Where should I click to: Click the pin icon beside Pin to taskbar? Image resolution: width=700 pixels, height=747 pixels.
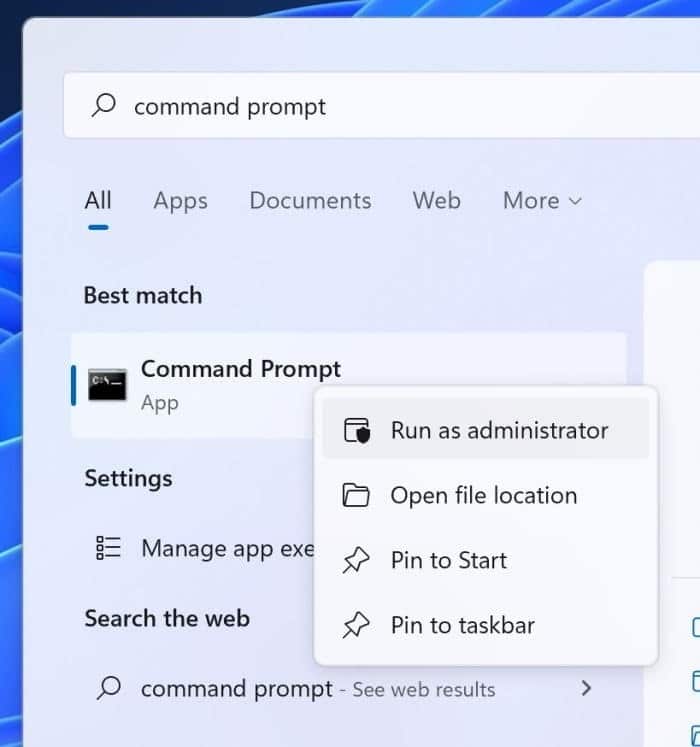pyautogui.click(x=356, y=625)
